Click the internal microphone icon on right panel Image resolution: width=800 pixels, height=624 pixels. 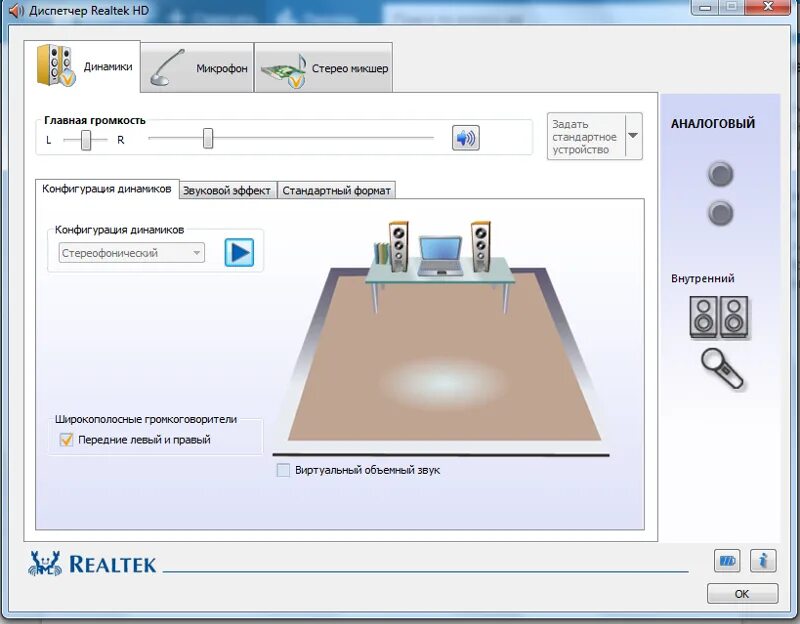(722, 370)
